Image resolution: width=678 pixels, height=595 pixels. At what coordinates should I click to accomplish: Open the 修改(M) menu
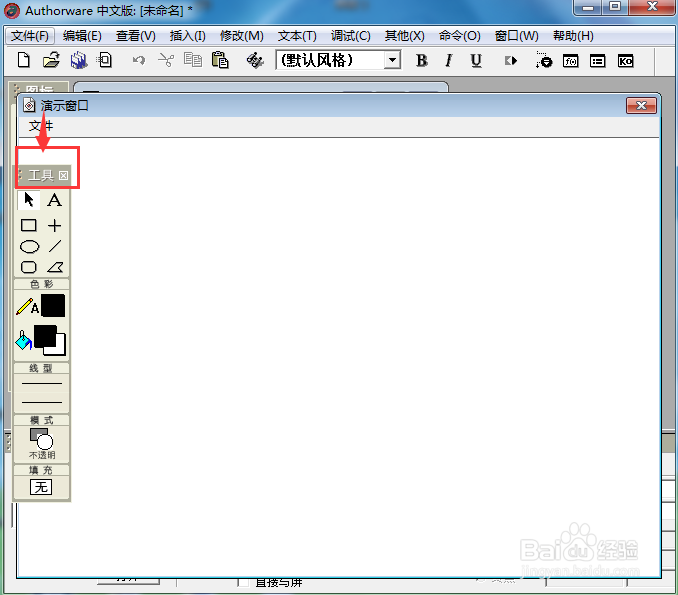coord(242,35)
